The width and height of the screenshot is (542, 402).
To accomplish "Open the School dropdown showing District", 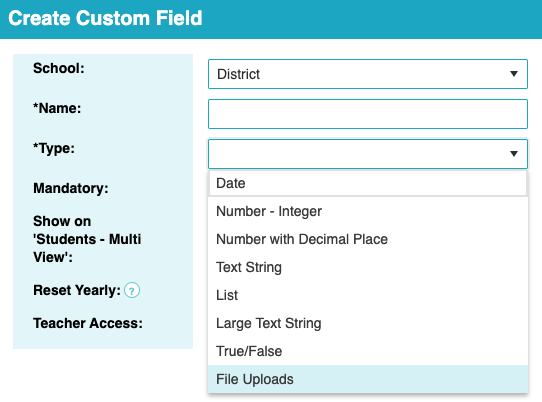I will 368,74.
